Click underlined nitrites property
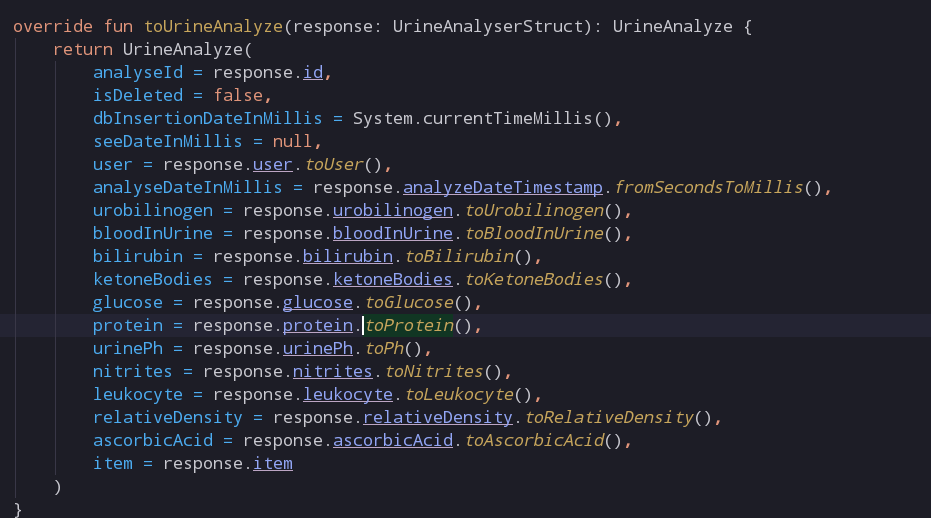931x518 pixels. point(332,372)
